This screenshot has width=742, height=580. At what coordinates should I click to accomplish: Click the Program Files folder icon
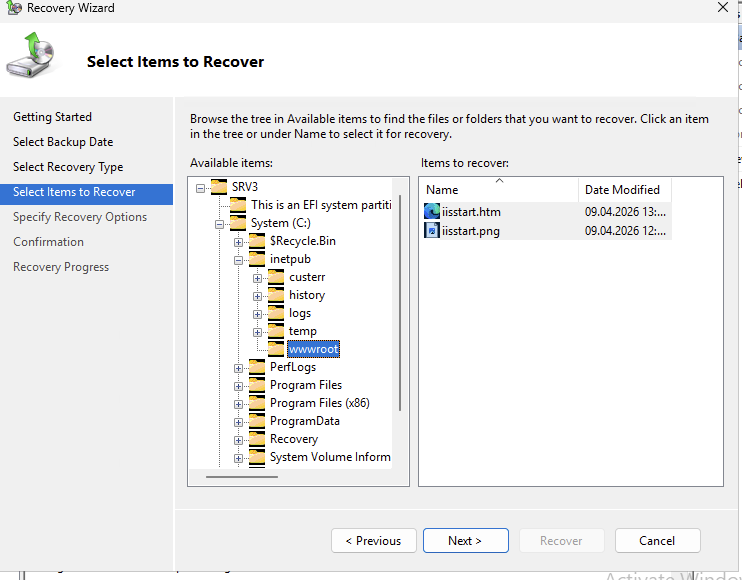click(x=257, y=385)
